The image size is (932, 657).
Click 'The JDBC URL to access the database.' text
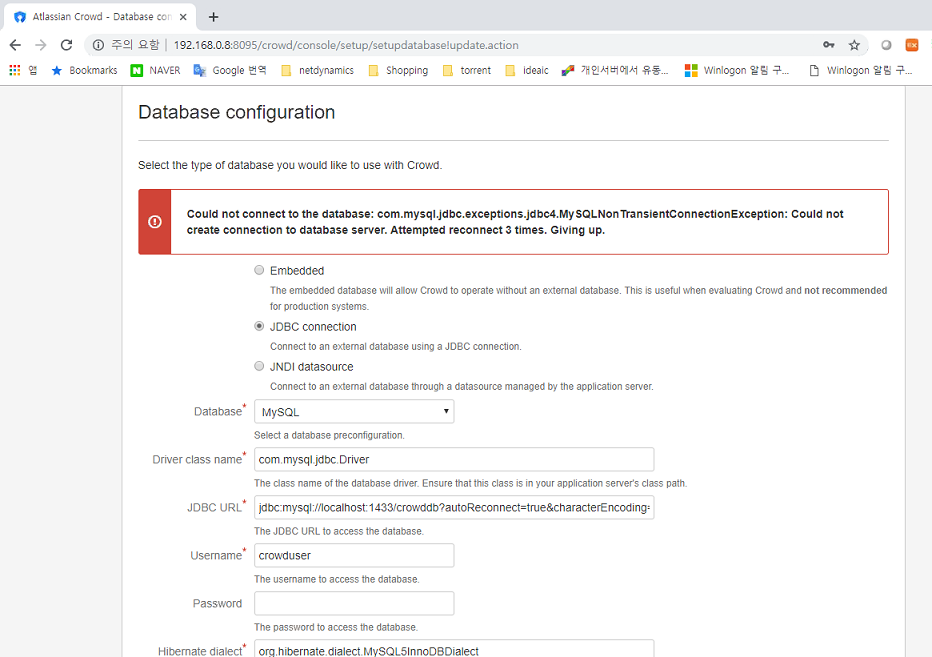click(x=339, y=531)
